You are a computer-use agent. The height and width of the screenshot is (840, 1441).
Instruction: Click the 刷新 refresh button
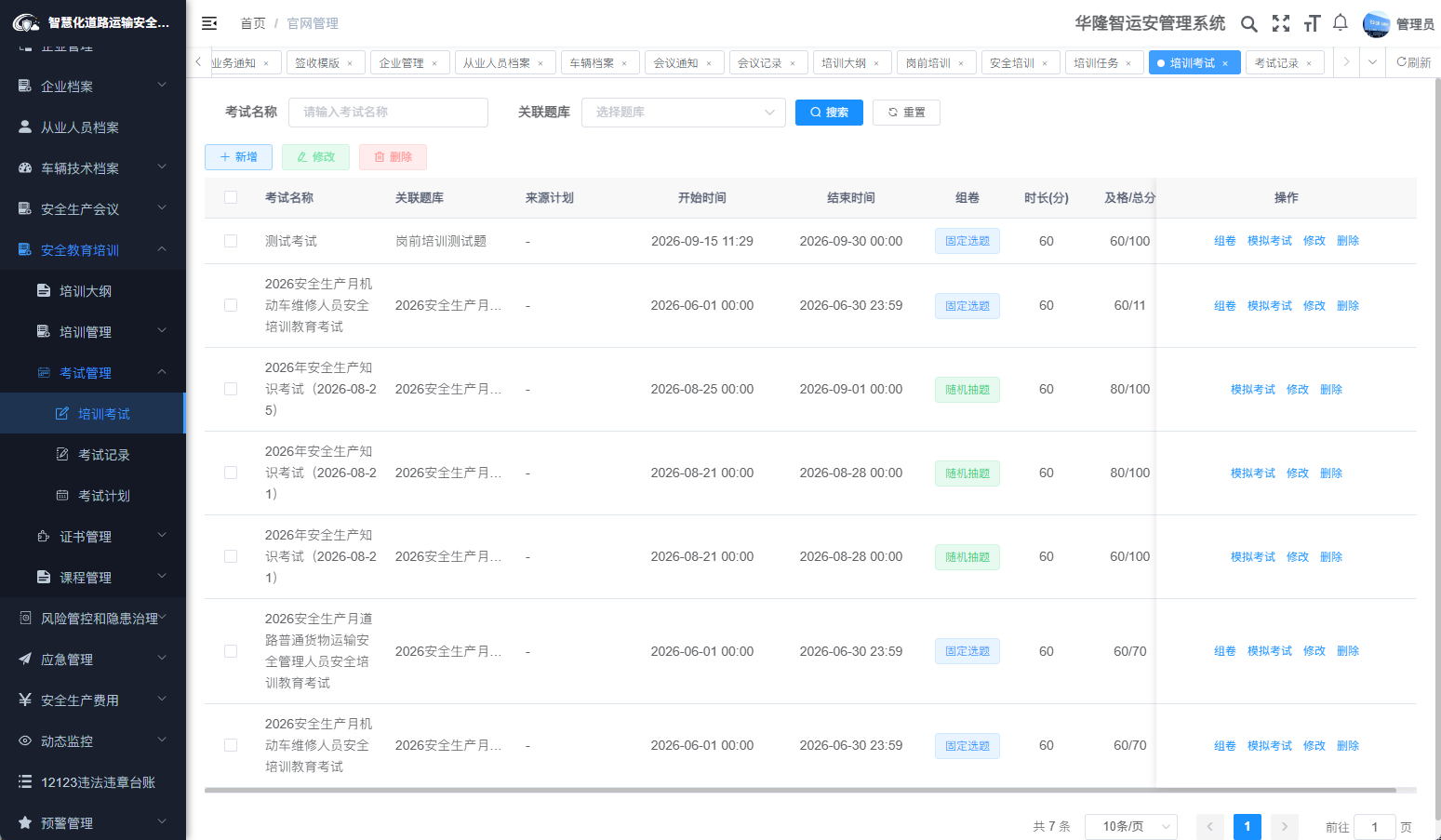pyautogui.click(x=1413, y=62)
